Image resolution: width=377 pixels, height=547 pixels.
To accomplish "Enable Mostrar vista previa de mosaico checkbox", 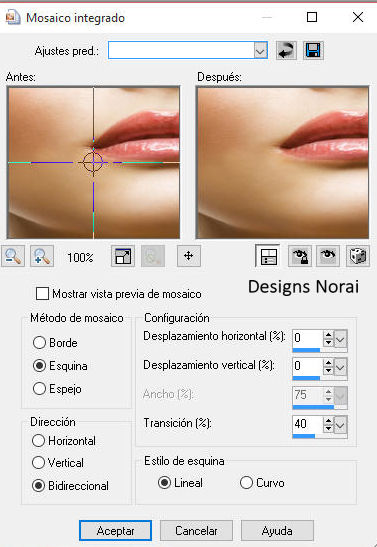I will pyautogui.click(x=42, y=294).
